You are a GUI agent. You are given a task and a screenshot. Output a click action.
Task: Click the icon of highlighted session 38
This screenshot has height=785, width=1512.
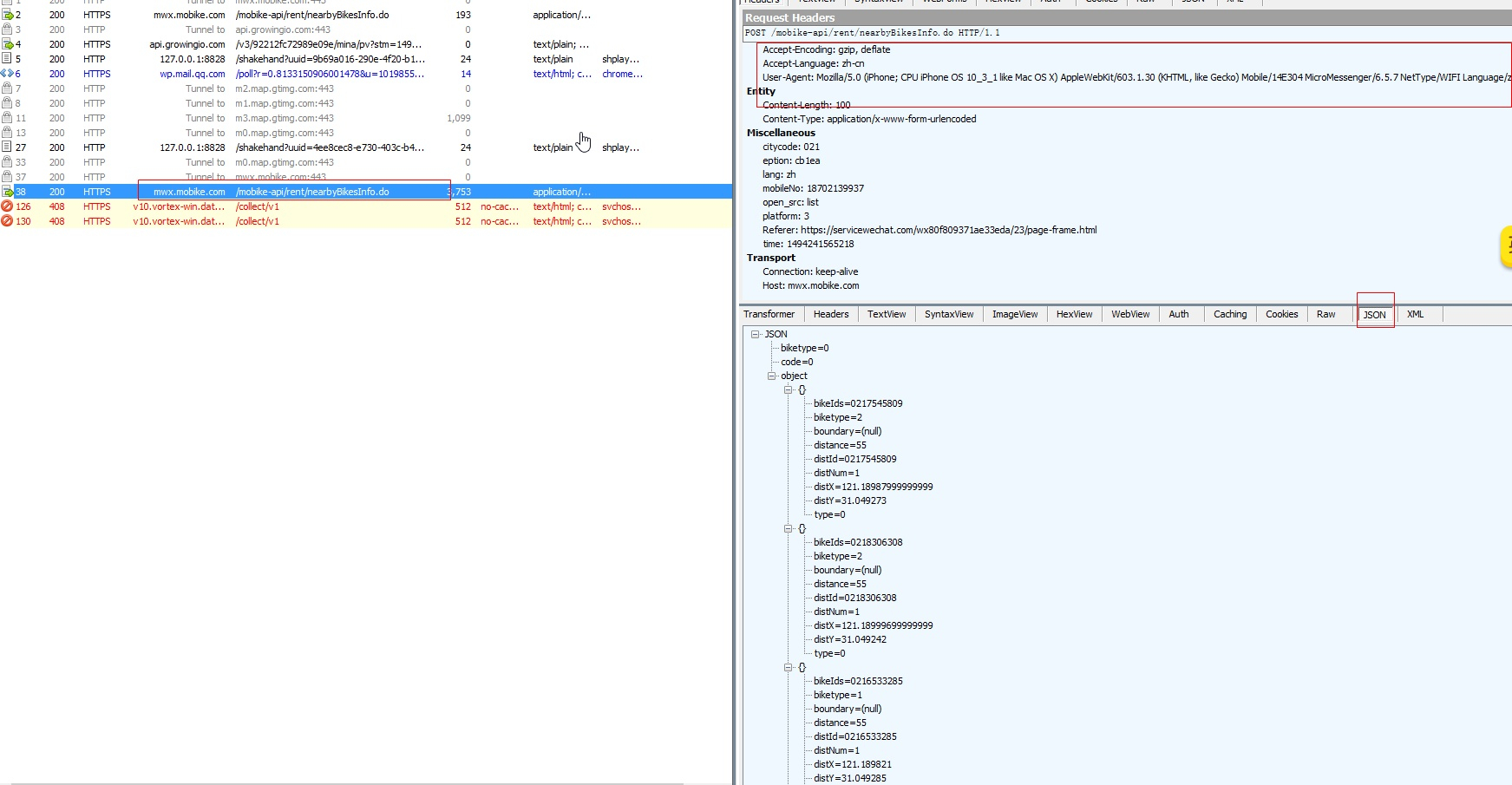[x=7, y=192]
